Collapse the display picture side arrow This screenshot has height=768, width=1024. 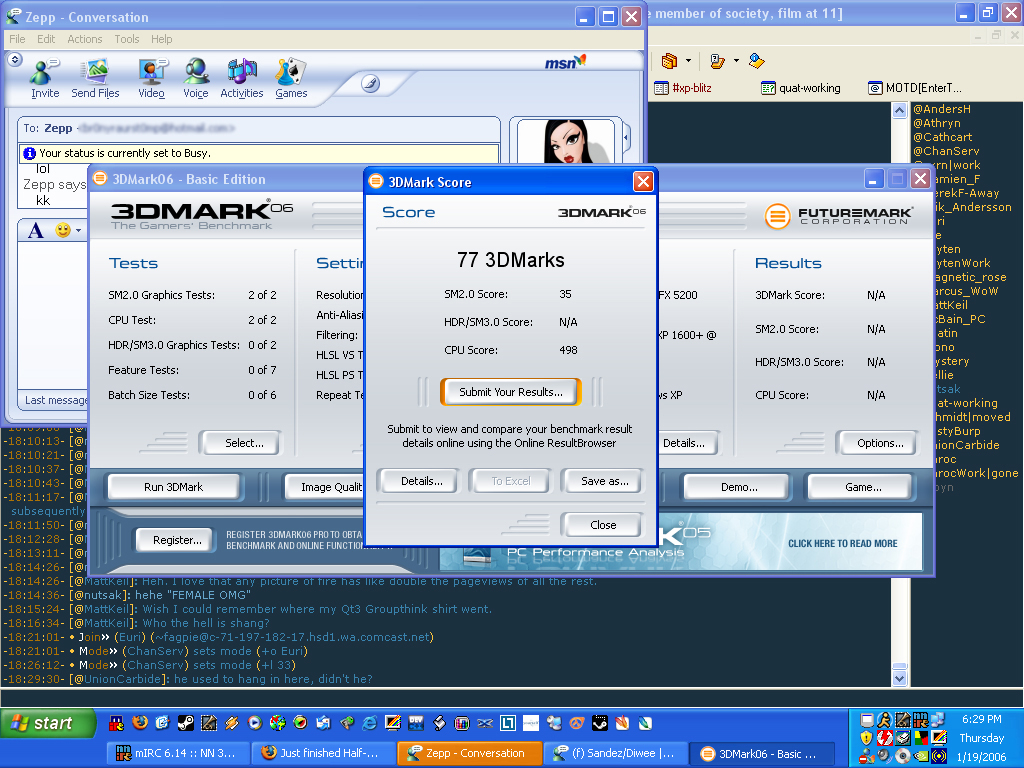[626, 138]
